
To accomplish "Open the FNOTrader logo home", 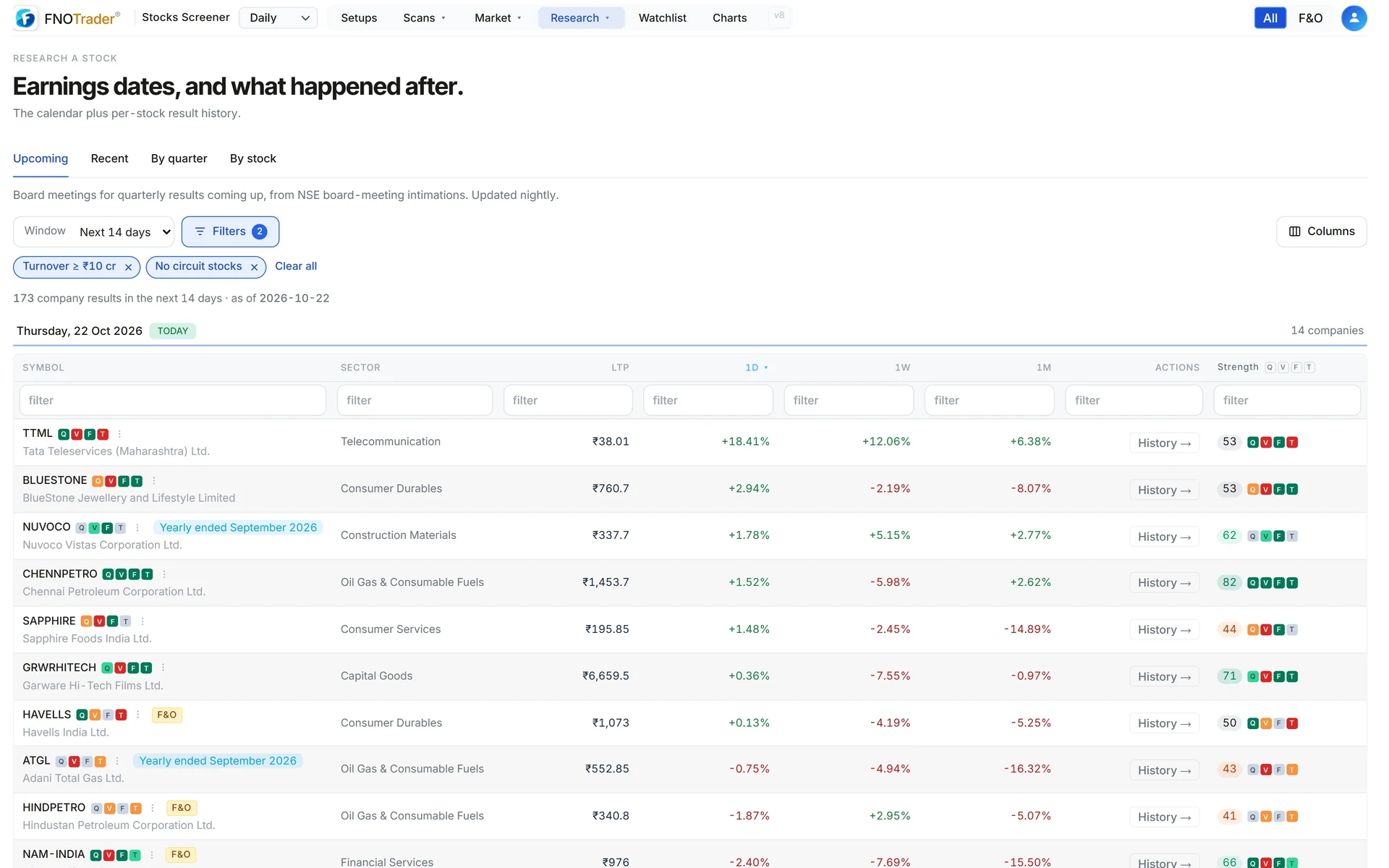I will click(x=67, y=18).
